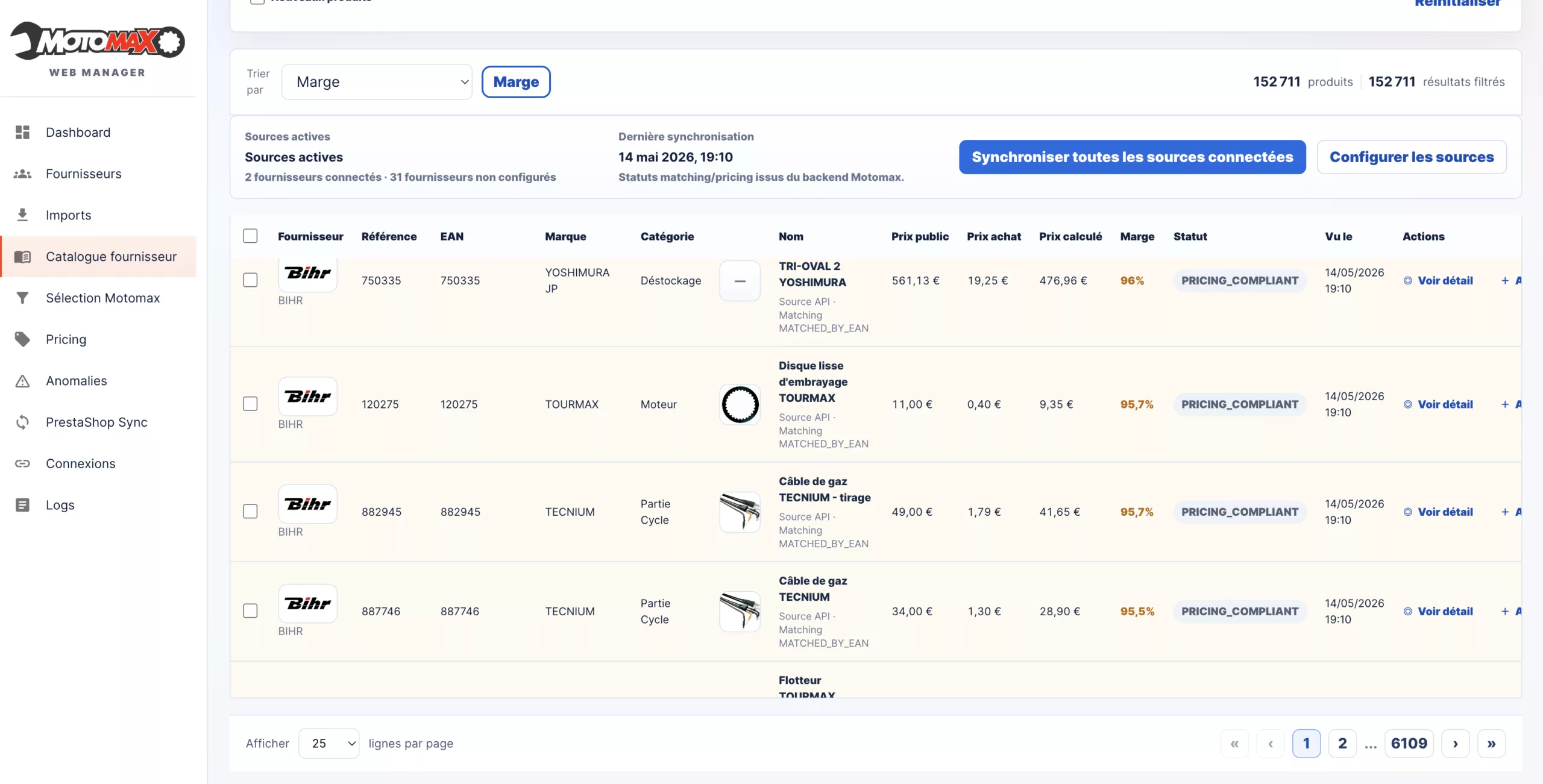Check the row checkbox for reference 882945
The width and height of the screenshot is (1543, 784).
tap(250, 512)
